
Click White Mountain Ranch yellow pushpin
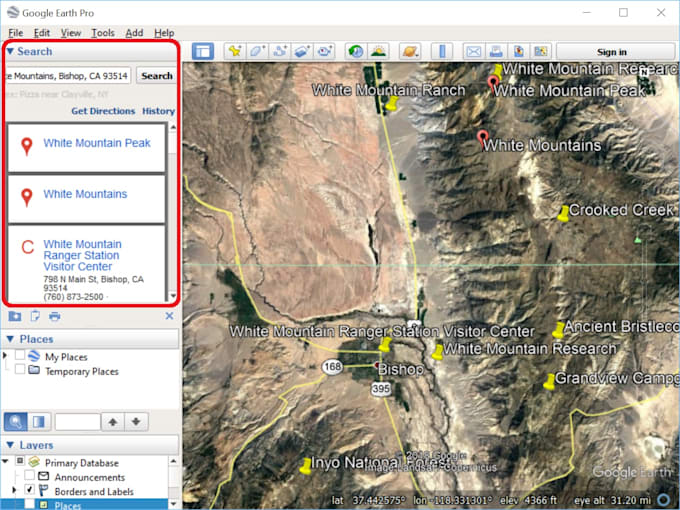point(392,104)
